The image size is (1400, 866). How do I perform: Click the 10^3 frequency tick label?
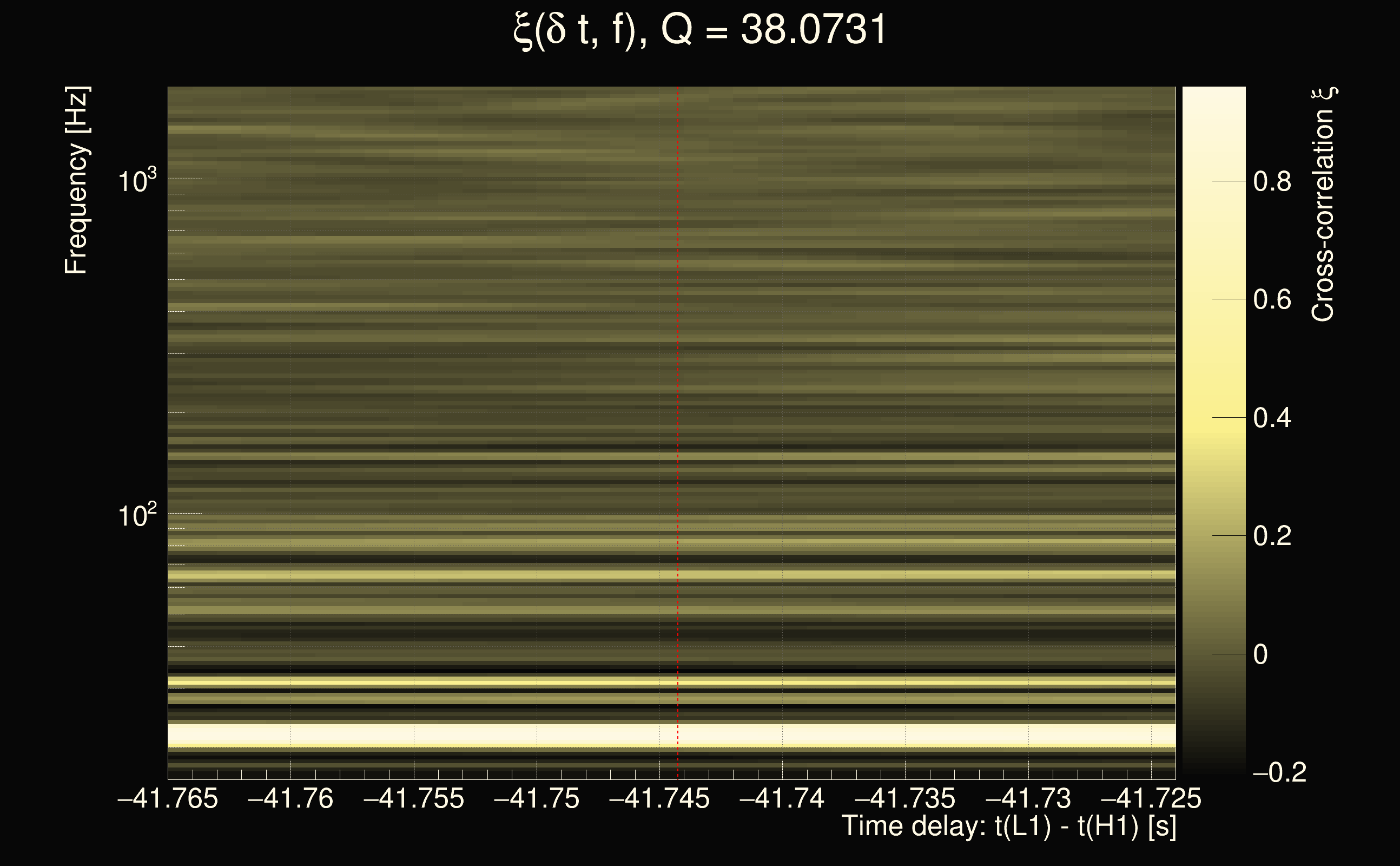[x=137, y=181]
